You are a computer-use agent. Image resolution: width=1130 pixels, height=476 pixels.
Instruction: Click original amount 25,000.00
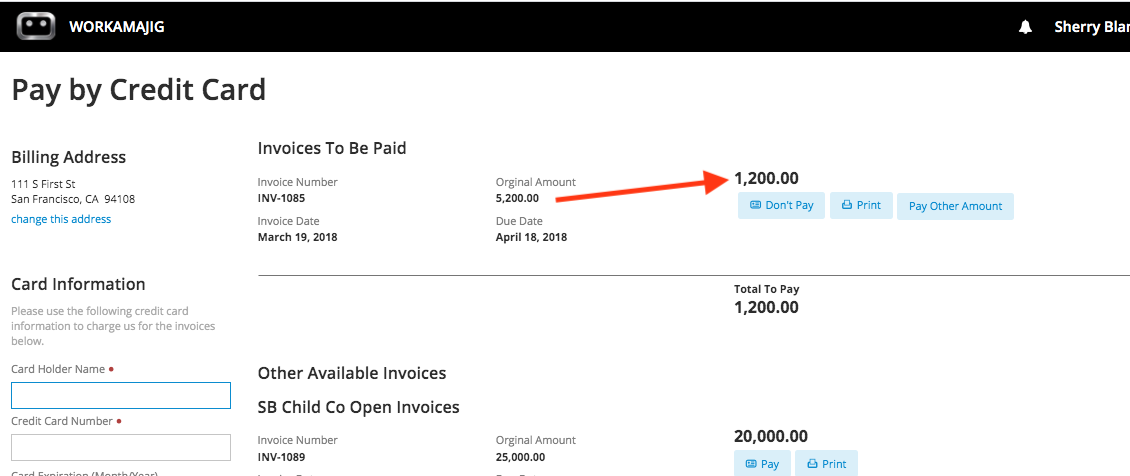pos(520,457)
